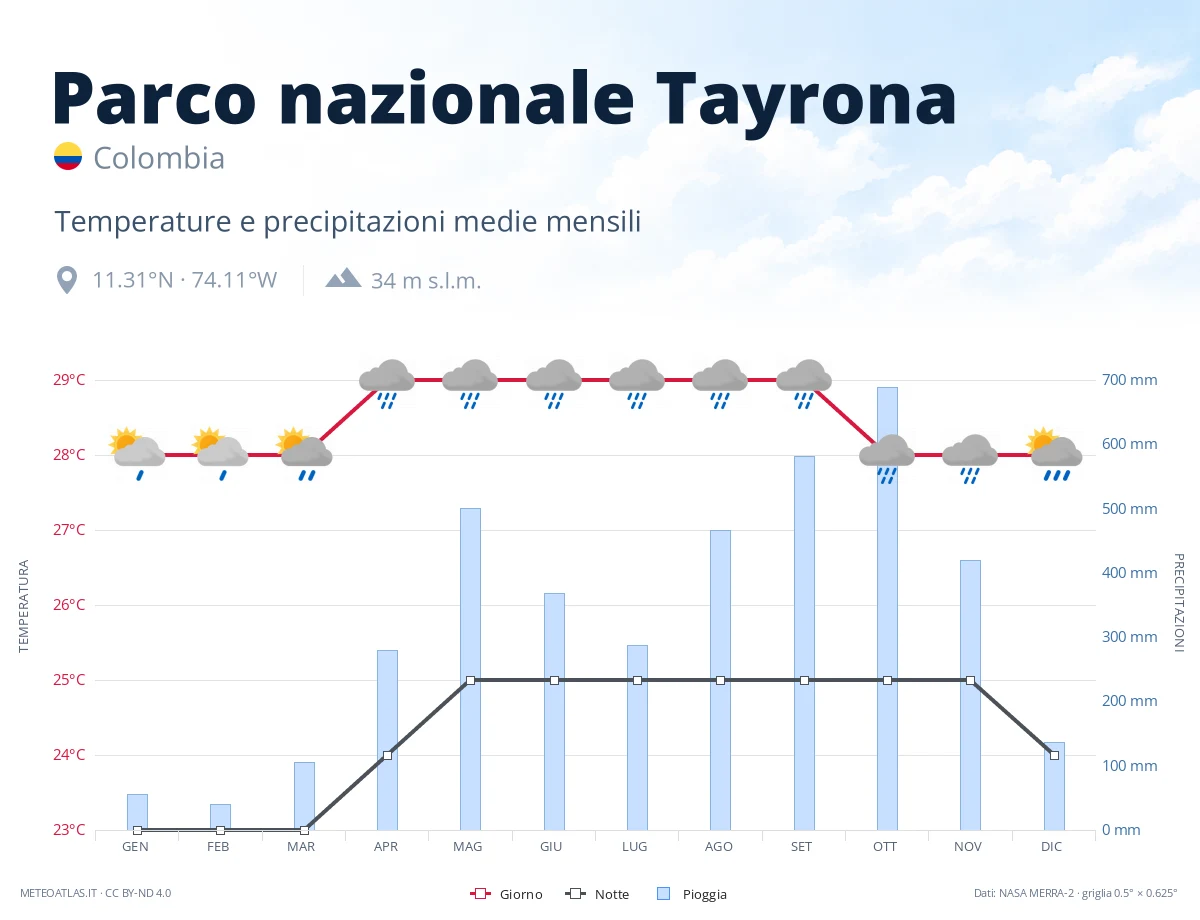Select the March precipitation bar
The width and height of the screenshot is (1200, 920).
click(x=304, y=796)
